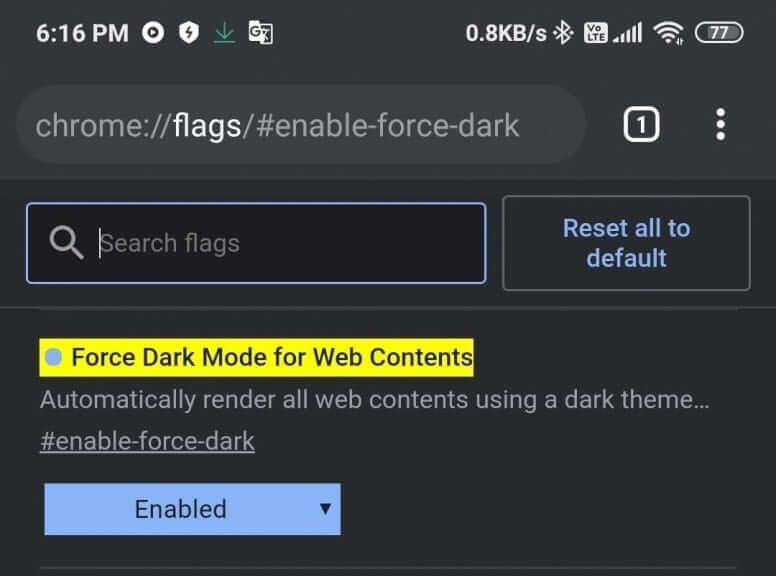Tap the green download arrow icon
The width and height of the screenshot is (776, 576).
point(224,33)
